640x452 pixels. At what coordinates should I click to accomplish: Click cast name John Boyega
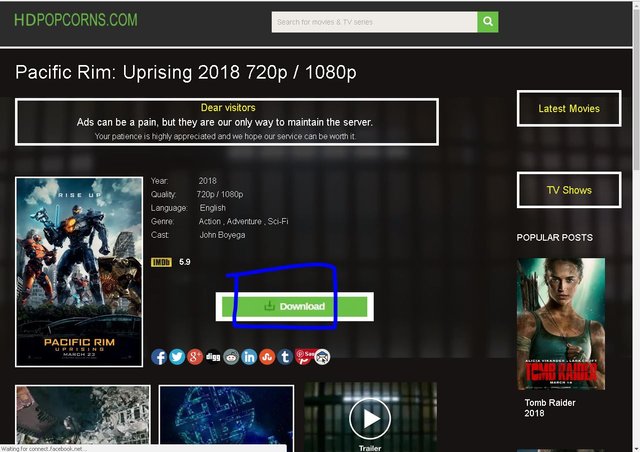point(222,235)
